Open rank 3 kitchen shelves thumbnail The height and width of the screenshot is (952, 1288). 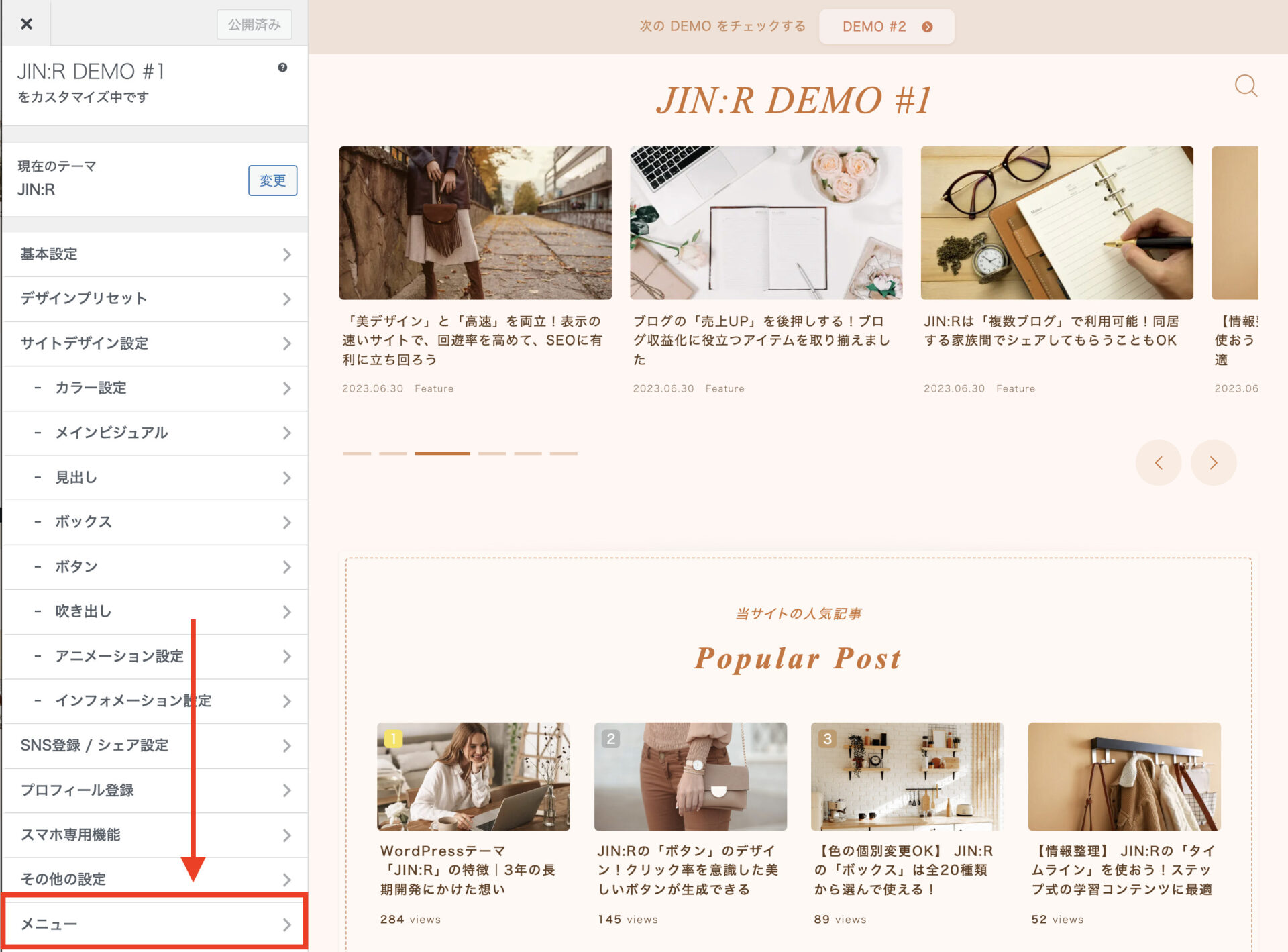point(907,776)
